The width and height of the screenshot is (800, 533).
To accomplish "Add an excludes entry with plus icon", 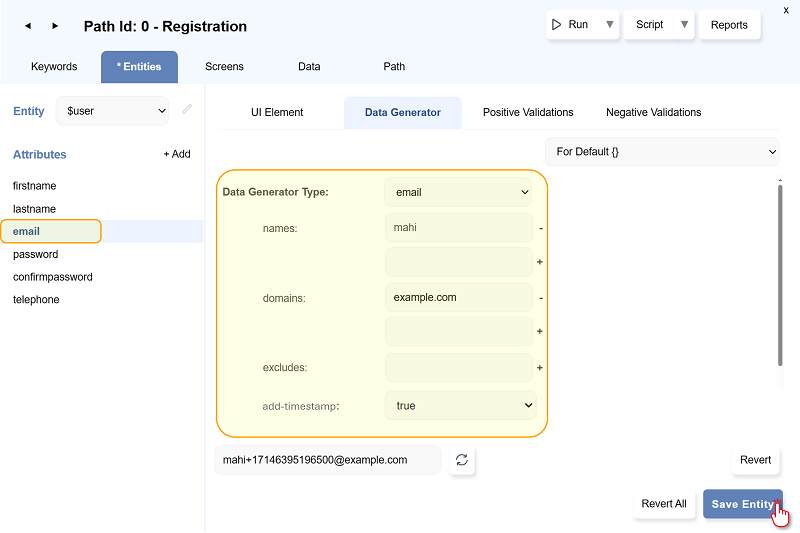I will point(540,368).
